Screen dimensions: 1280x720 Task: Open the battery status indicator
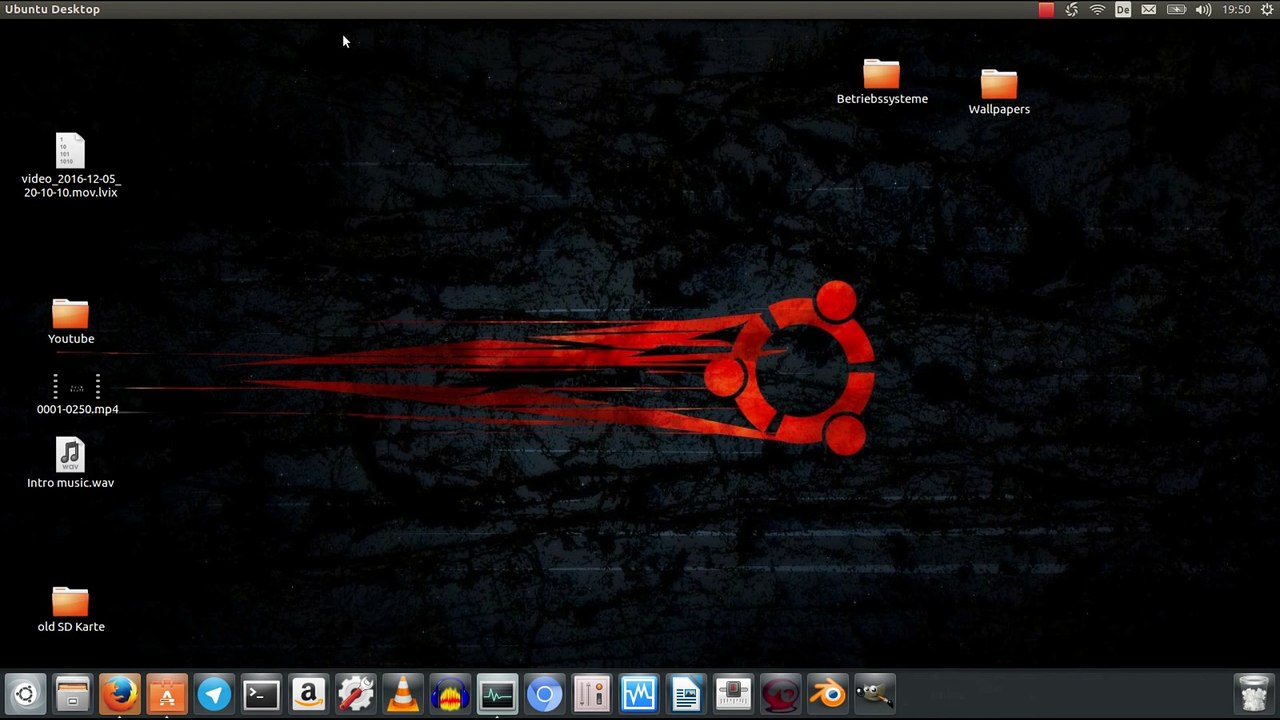[1177, 9]
